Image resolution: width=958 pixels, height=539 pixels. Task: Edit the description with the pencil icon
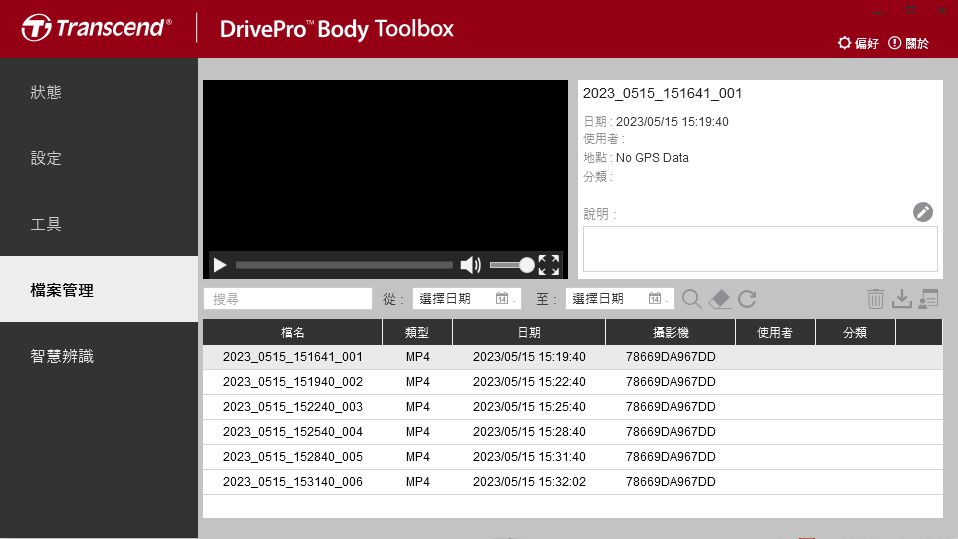point(923,212)
